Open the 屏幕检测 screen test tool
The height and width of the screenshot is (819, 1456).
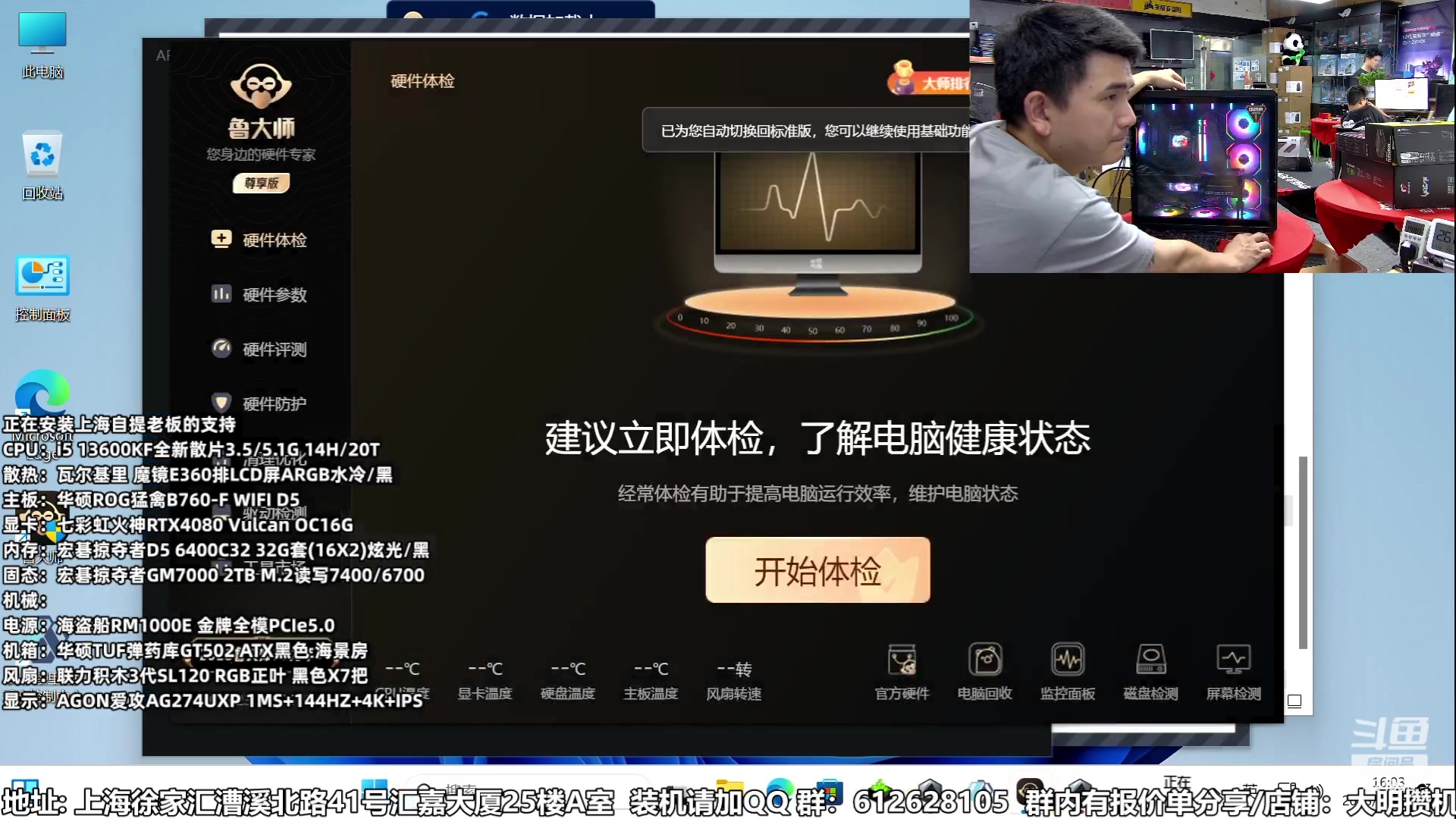pos(1233,671)
